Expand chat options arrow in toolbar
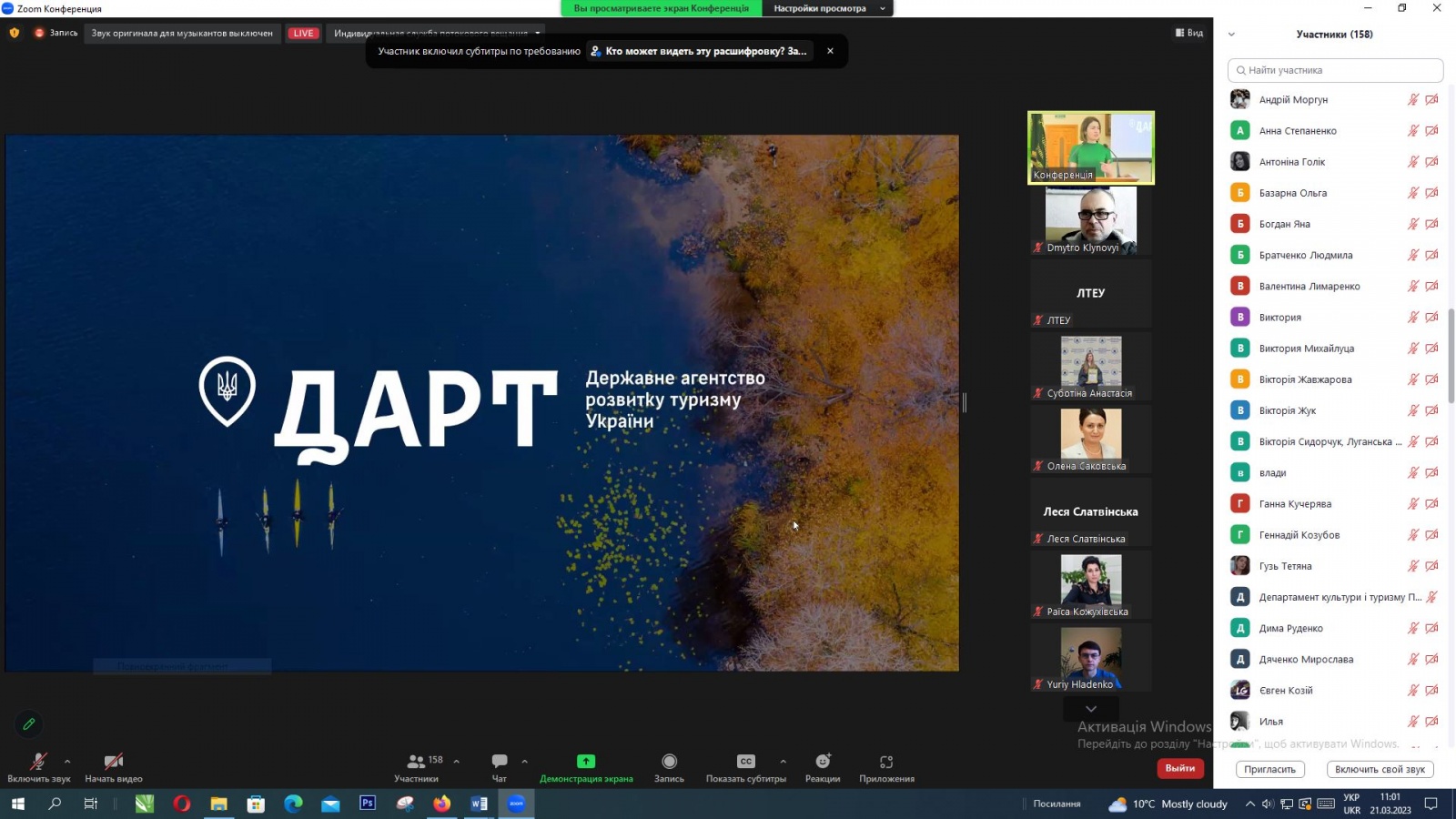1456x819 pixels. pos(524,761)
